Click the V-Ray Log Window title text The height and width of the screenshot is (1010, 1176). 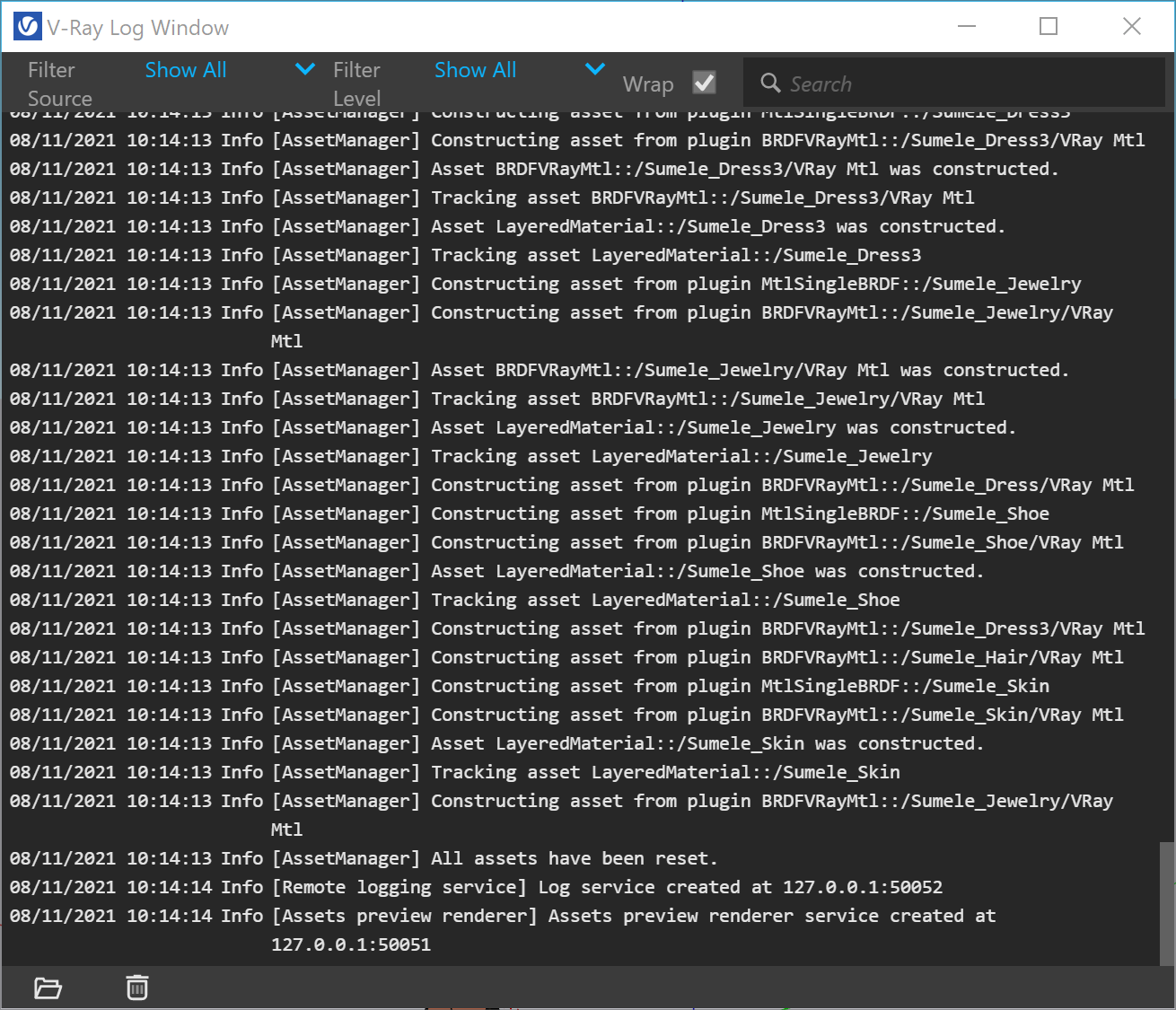coord(138,28)
